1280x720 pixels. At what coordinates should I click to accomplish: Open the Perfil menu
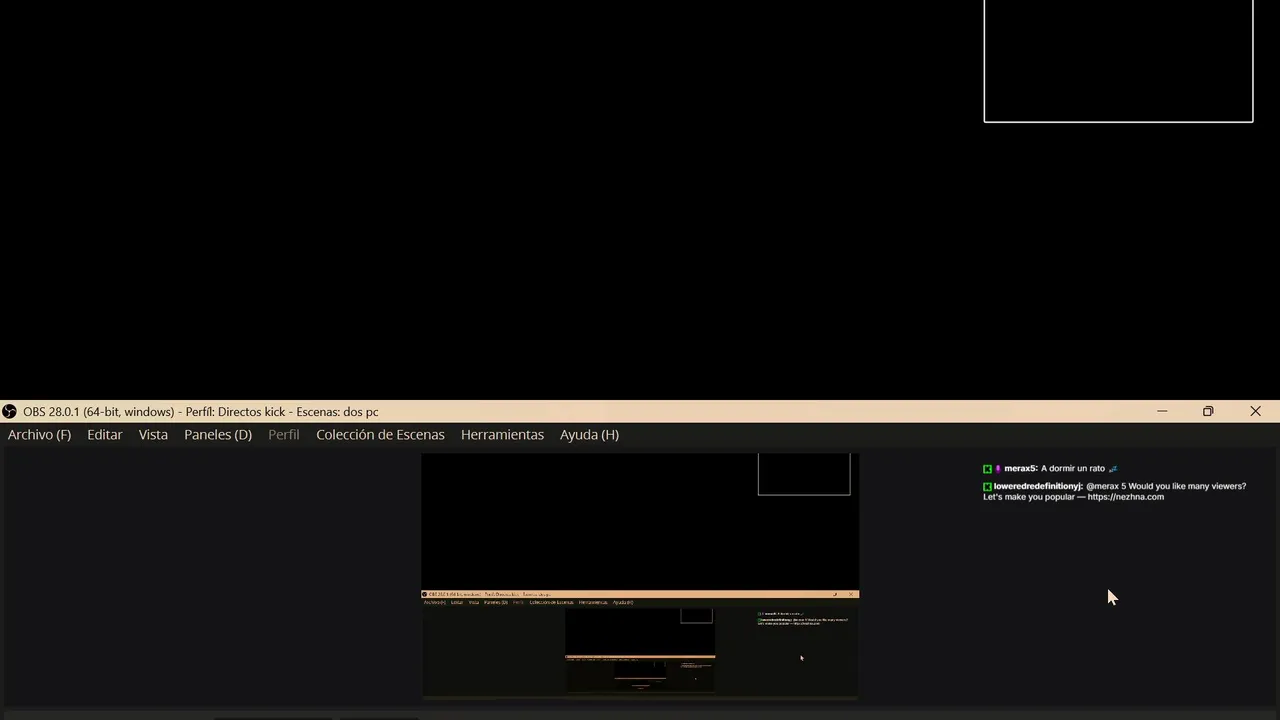coord(284,435)
